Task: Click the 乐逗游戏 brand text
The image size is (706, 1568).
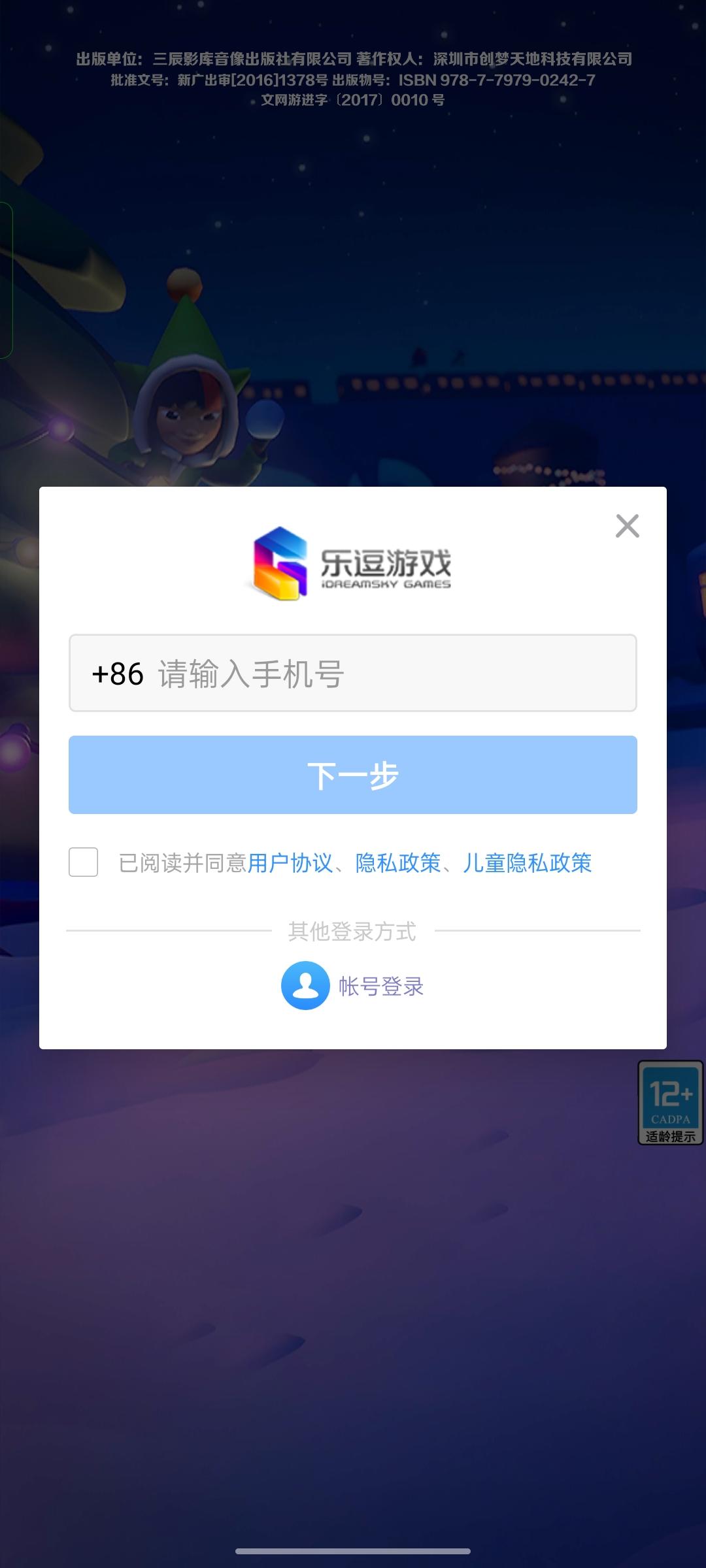Action: 386,562
